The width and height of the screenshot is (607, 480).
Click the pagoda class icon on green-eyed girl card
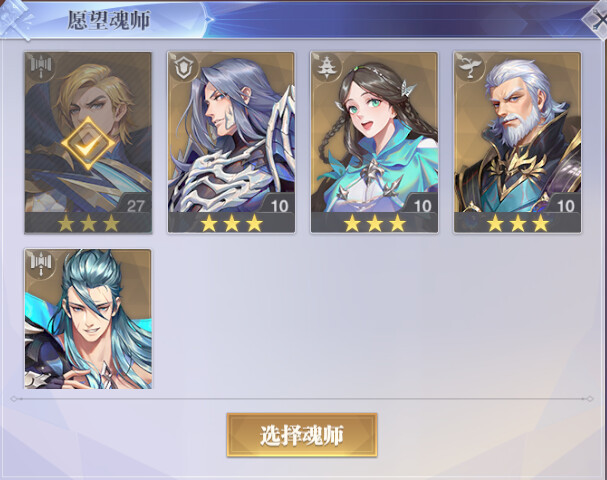click(x=327, y=67)
